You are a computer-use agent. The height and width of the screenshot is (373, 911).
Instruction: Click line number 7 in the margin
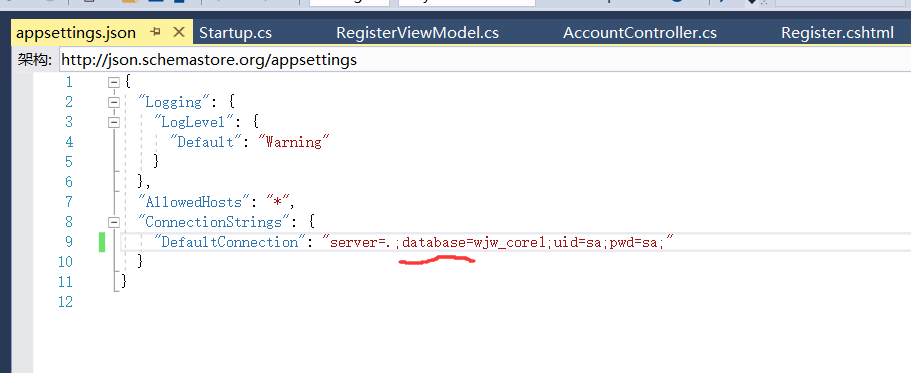coord(69,202)
